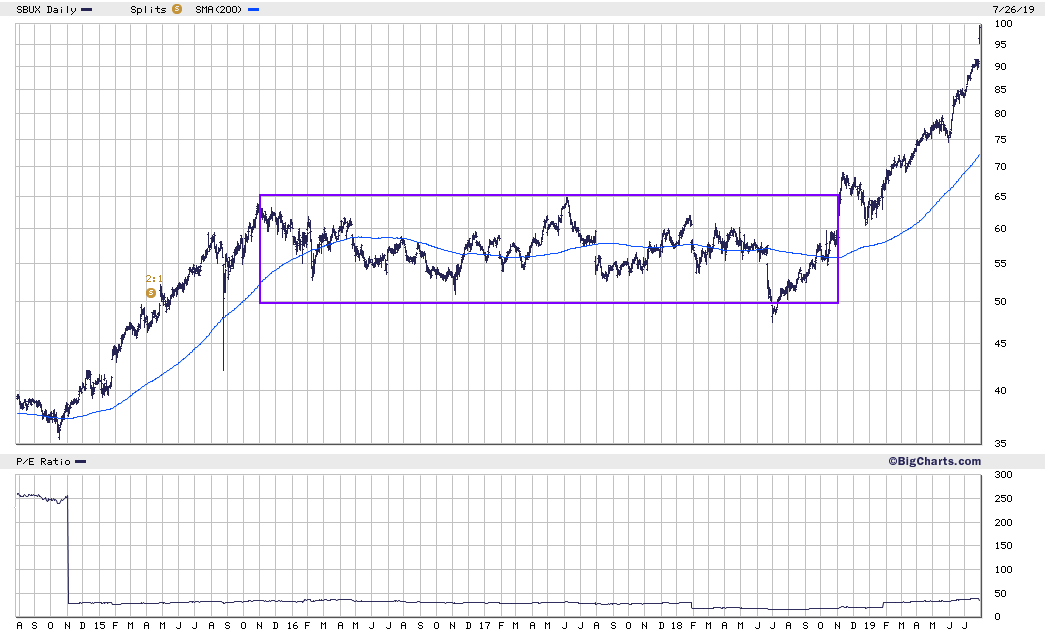Screen dimensions: 1045x635
Task: Click the 65 price axis label
Action: click(x=1000, y=197)
